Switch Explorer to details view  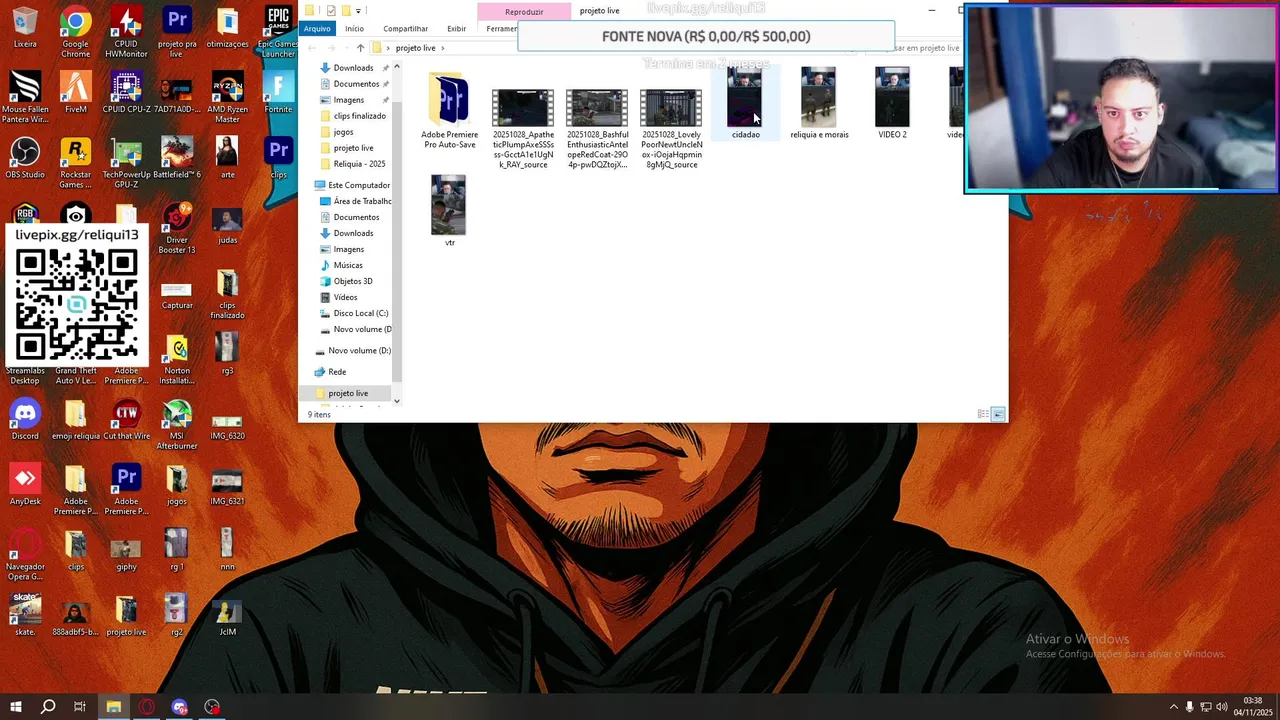point(983,414)
